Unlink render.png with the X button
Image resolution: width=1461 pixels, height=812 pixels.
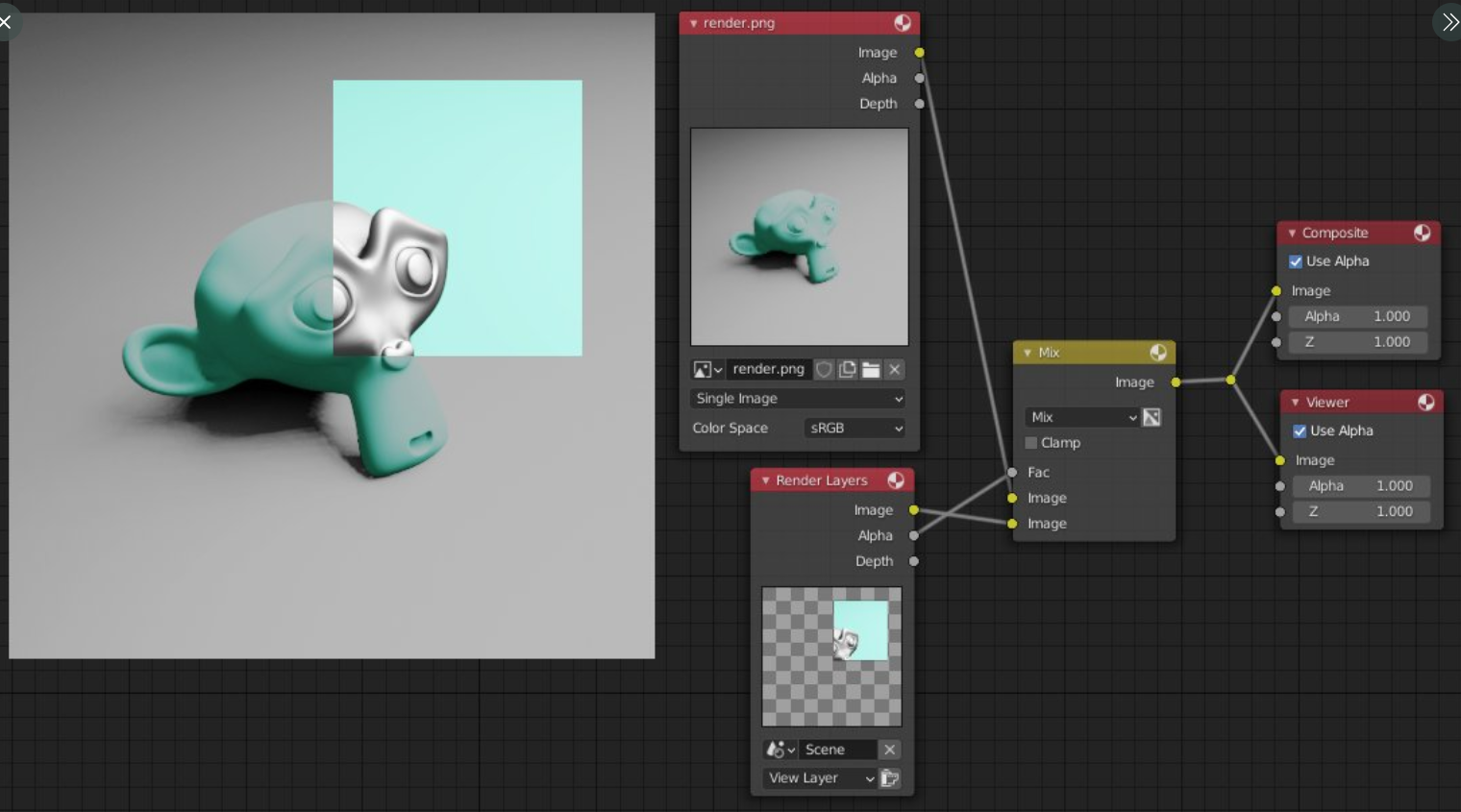895,370
